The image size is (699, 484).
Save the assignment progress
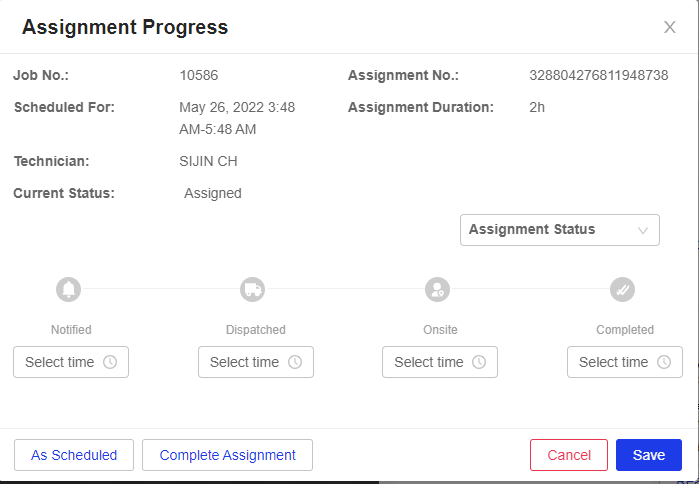click(x=649, y=455)
